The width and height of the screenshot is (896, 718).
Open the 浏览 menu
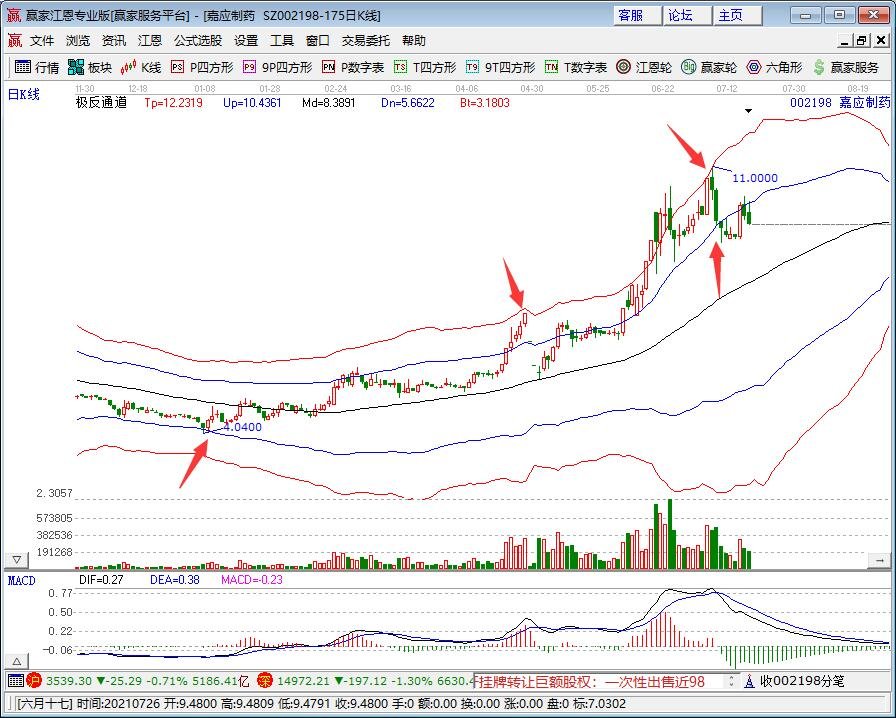tap(78, 41)
